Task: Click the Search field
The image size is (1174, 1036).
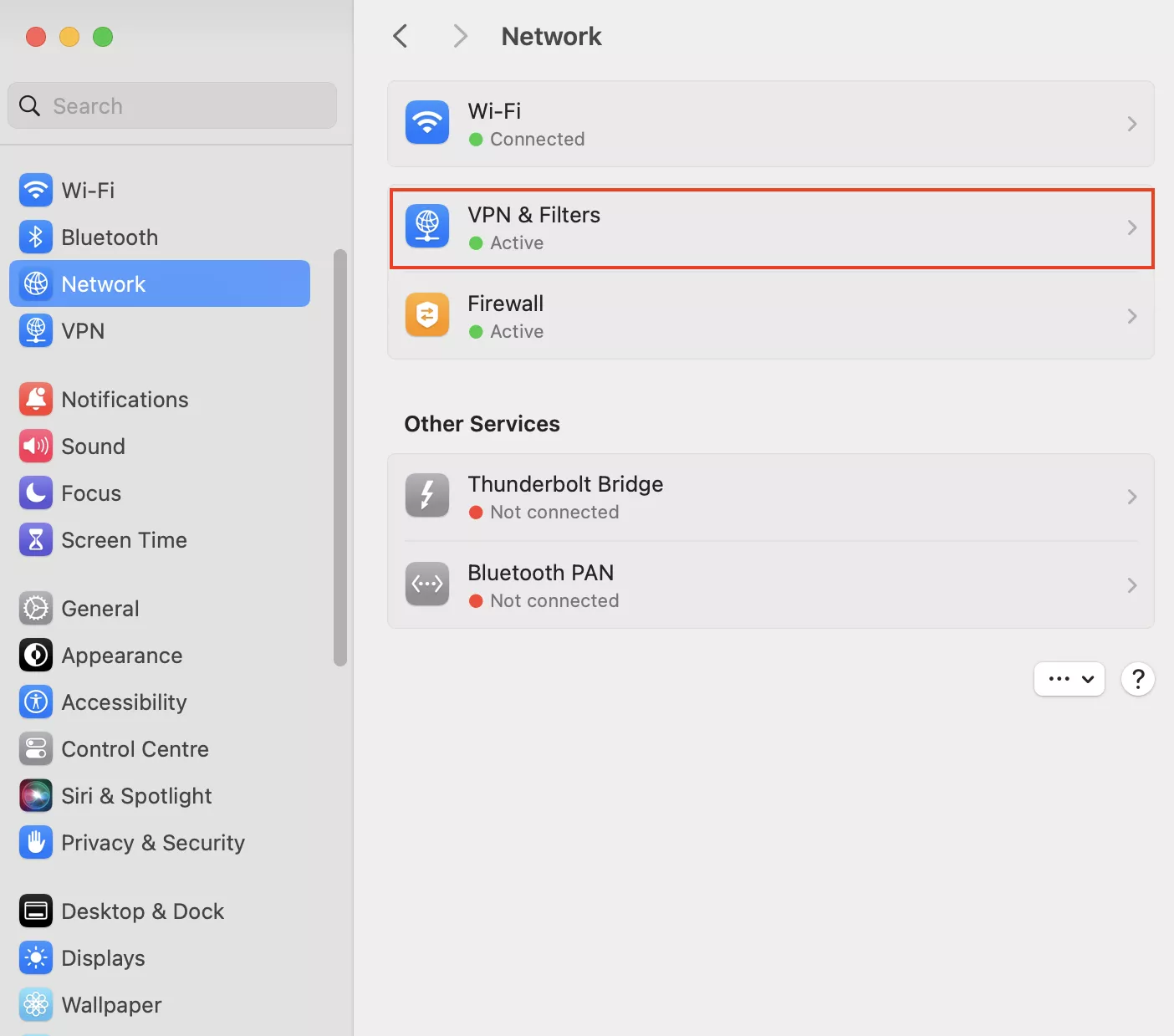Action: coord(172,106)
